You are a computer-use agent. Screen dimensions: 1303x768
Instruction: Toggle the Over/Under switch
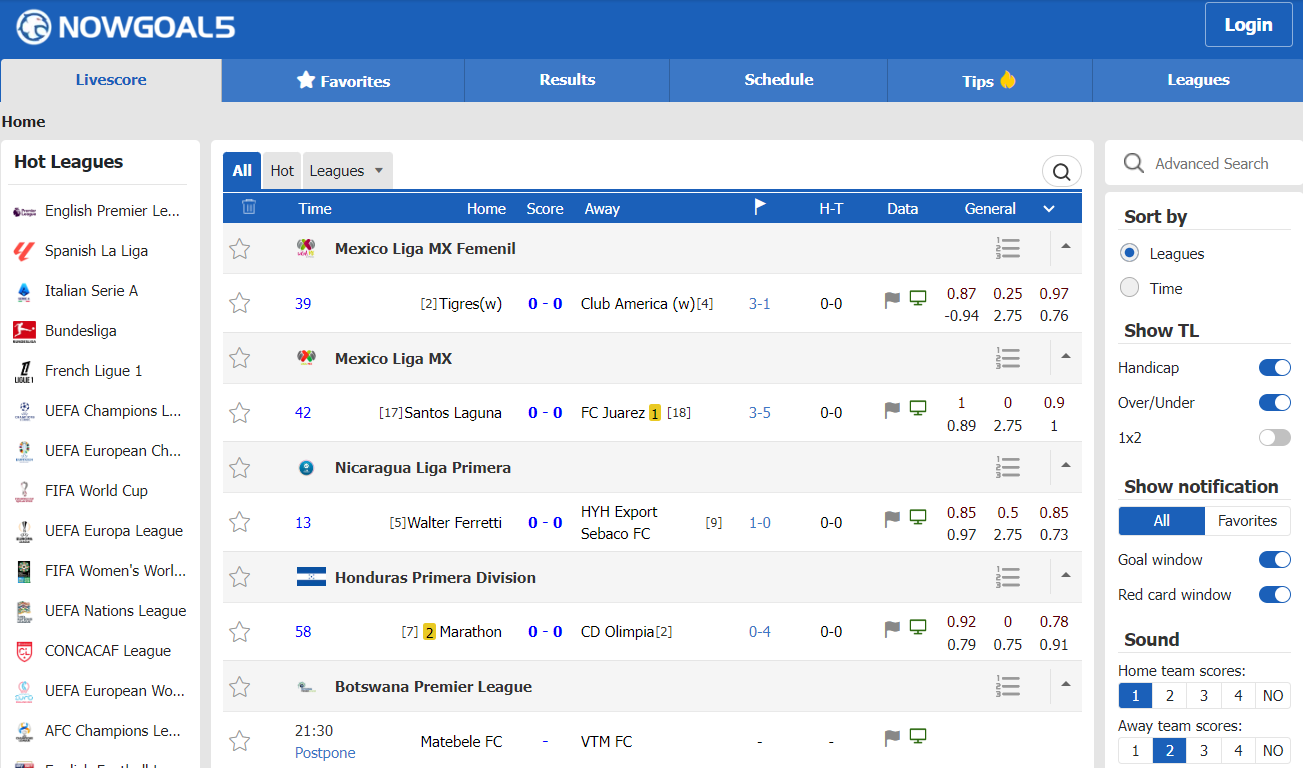(1274, 403)
